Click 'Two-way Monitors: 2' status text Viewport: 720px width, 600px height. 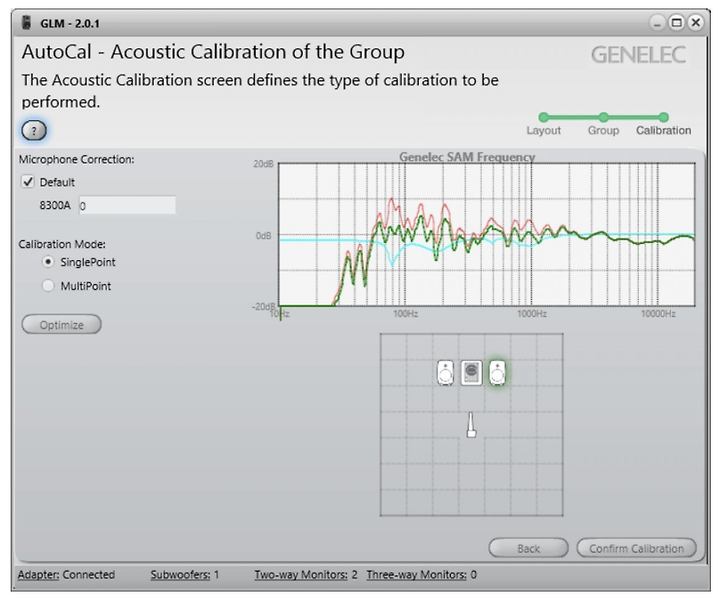[306, 575]
